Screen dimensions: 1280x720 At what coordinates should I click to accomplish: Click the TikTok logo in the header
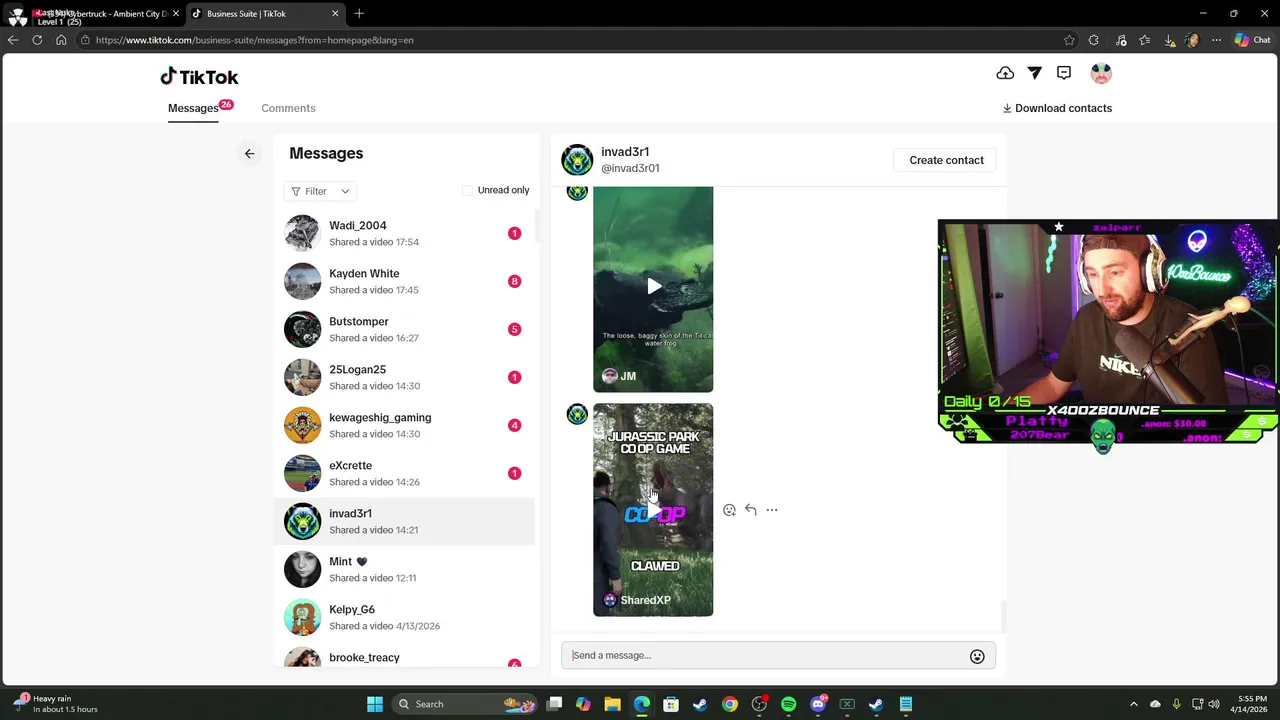tap(199, 77)
